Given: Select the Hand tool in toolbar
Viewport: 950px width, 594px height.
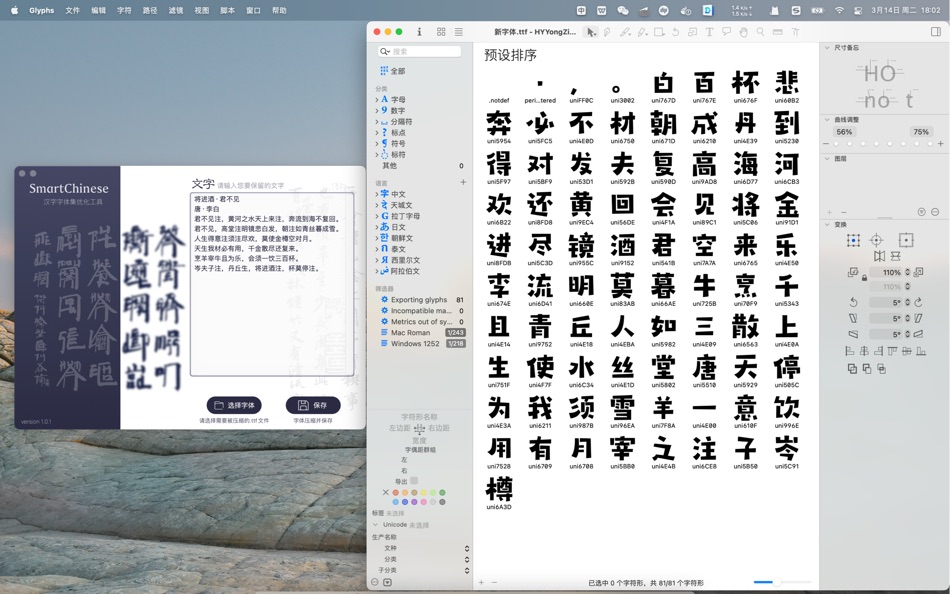Looking at the screenshot, I should point(743,32).
